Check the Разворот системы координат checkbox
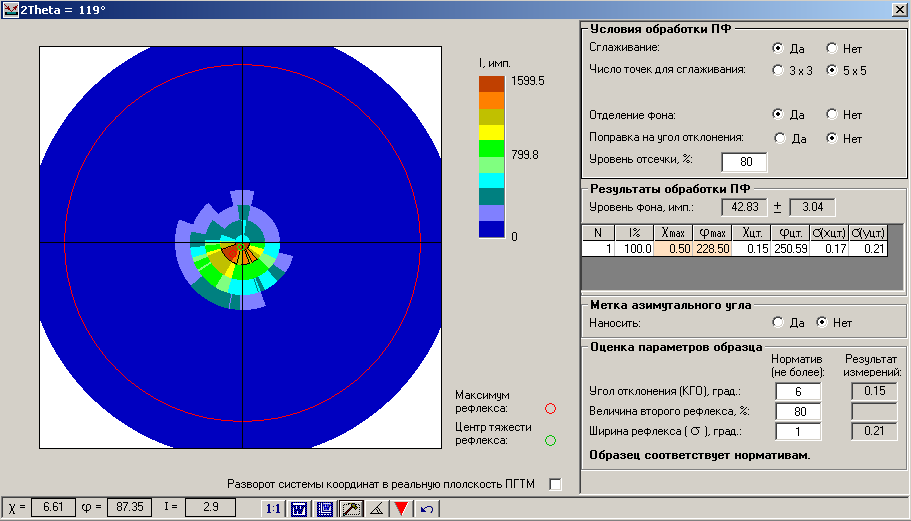Image resolution: width=911 pixels, height=521 pixels. tap(556, 485)
